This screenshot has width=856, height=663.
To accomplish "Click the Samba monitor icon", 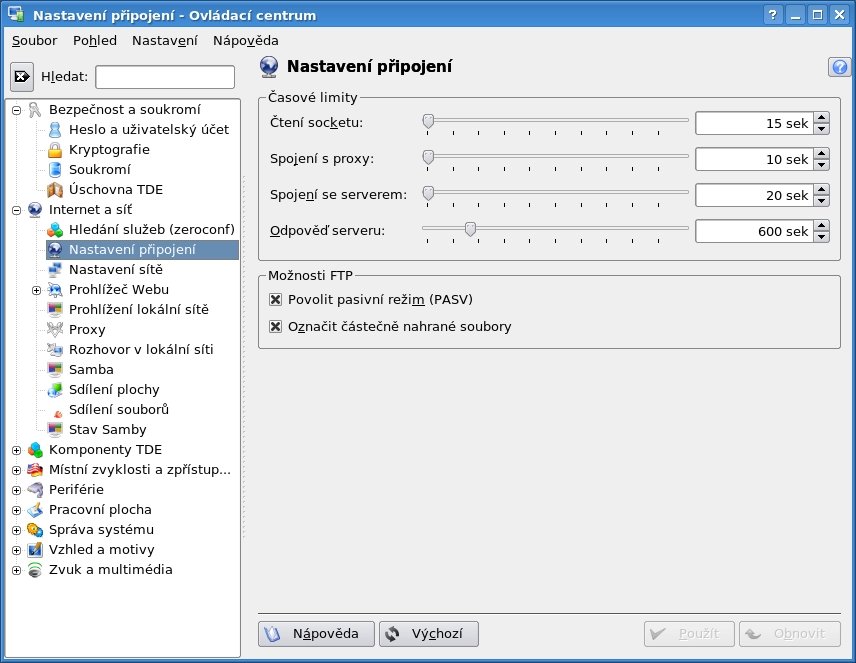I will pyautogui.click(x=55, y=370).
